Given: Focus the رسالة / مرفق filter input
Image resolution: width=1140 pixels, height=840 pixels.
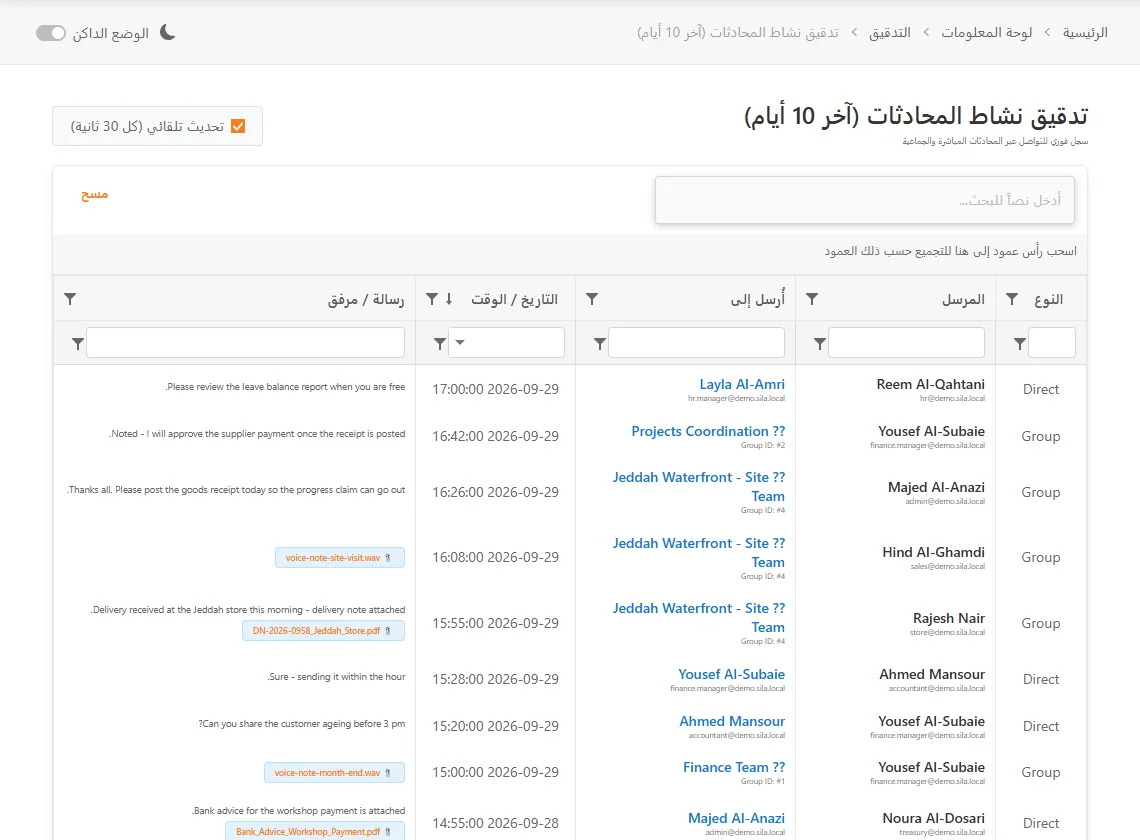Looking at the screenshot, I should pyautogui.click(x=246, y=343).
